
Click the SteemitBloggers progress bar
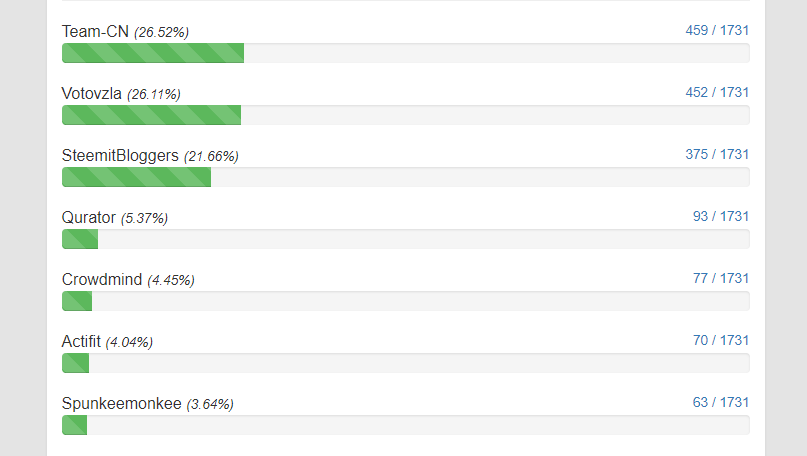(136, 177)
